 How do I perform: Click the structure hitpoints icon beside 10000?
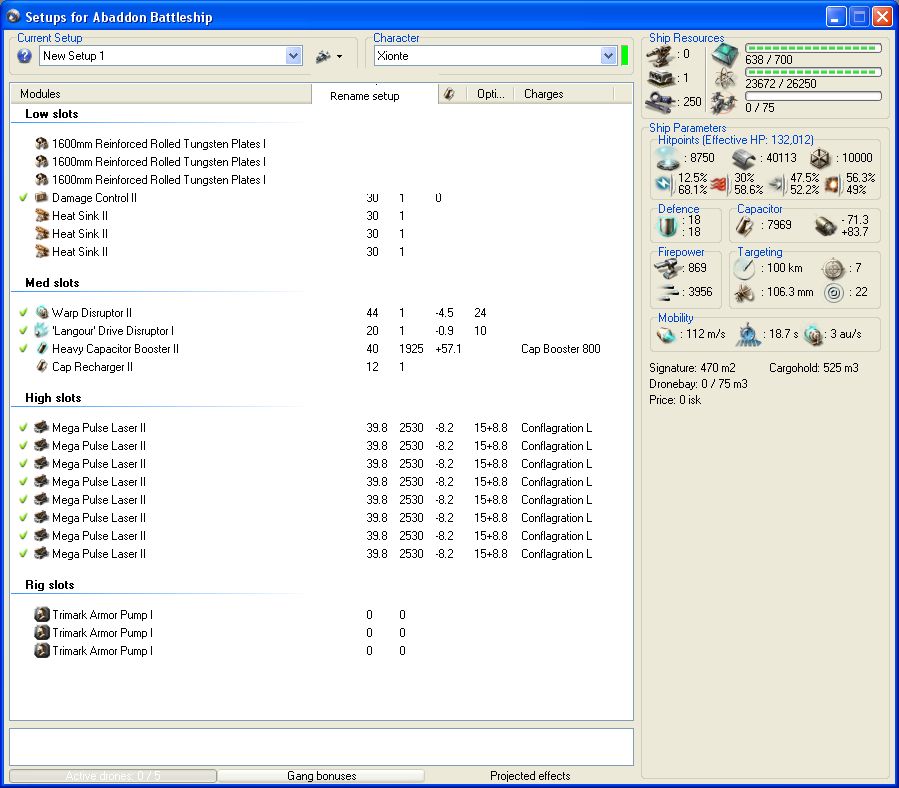[x=820, y=158]
